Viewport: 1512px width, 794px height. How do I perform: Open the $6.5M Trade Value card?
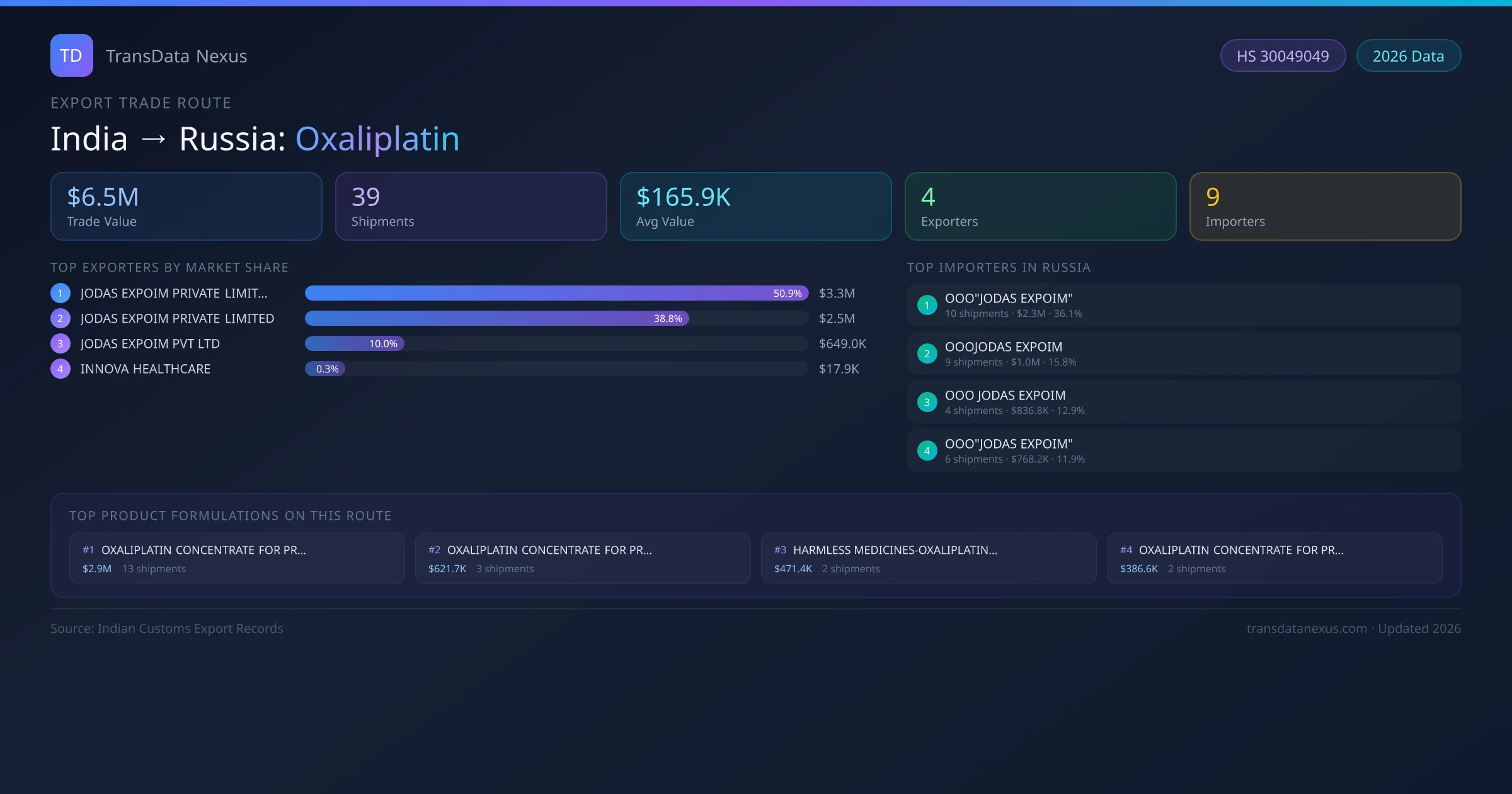click(x=186, y=206)
